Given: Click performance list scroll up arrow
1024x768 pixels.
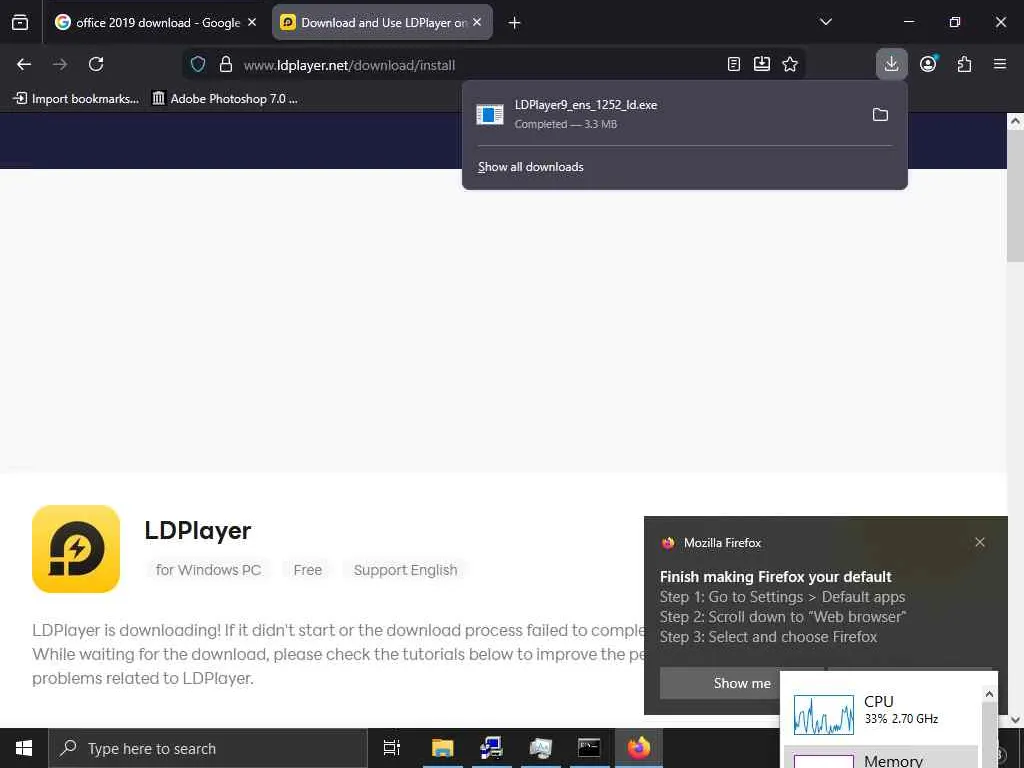Looking at the screenshot, I should 989,694.
